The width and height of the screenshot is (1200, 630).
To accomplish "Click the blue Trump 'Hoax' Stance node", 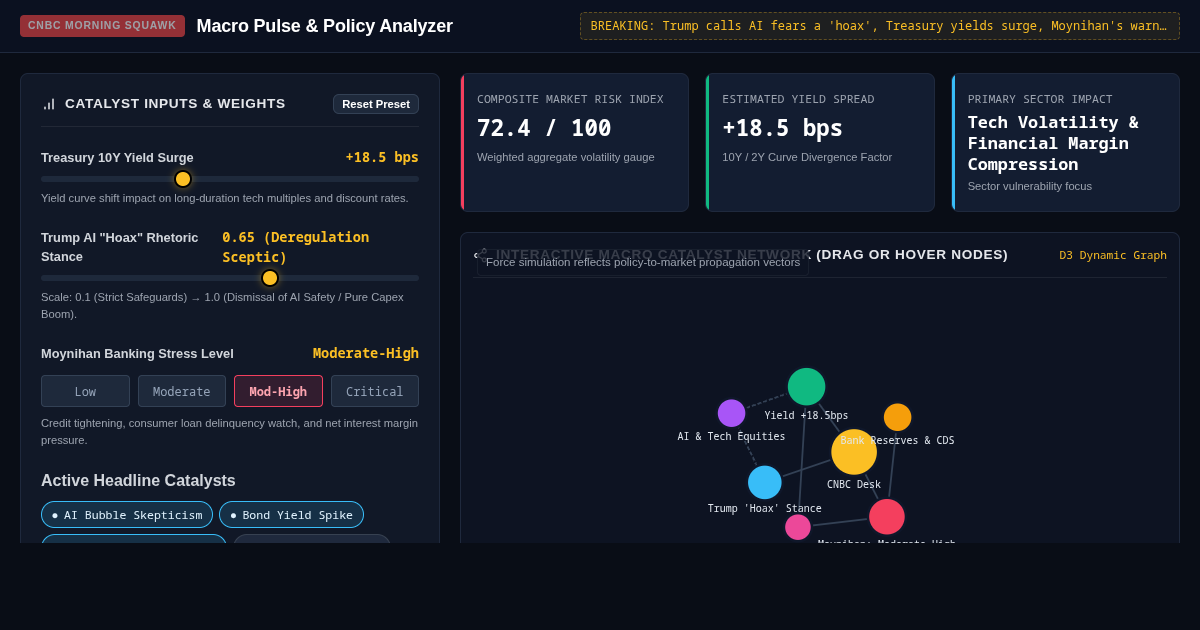I will click(765, 482).
